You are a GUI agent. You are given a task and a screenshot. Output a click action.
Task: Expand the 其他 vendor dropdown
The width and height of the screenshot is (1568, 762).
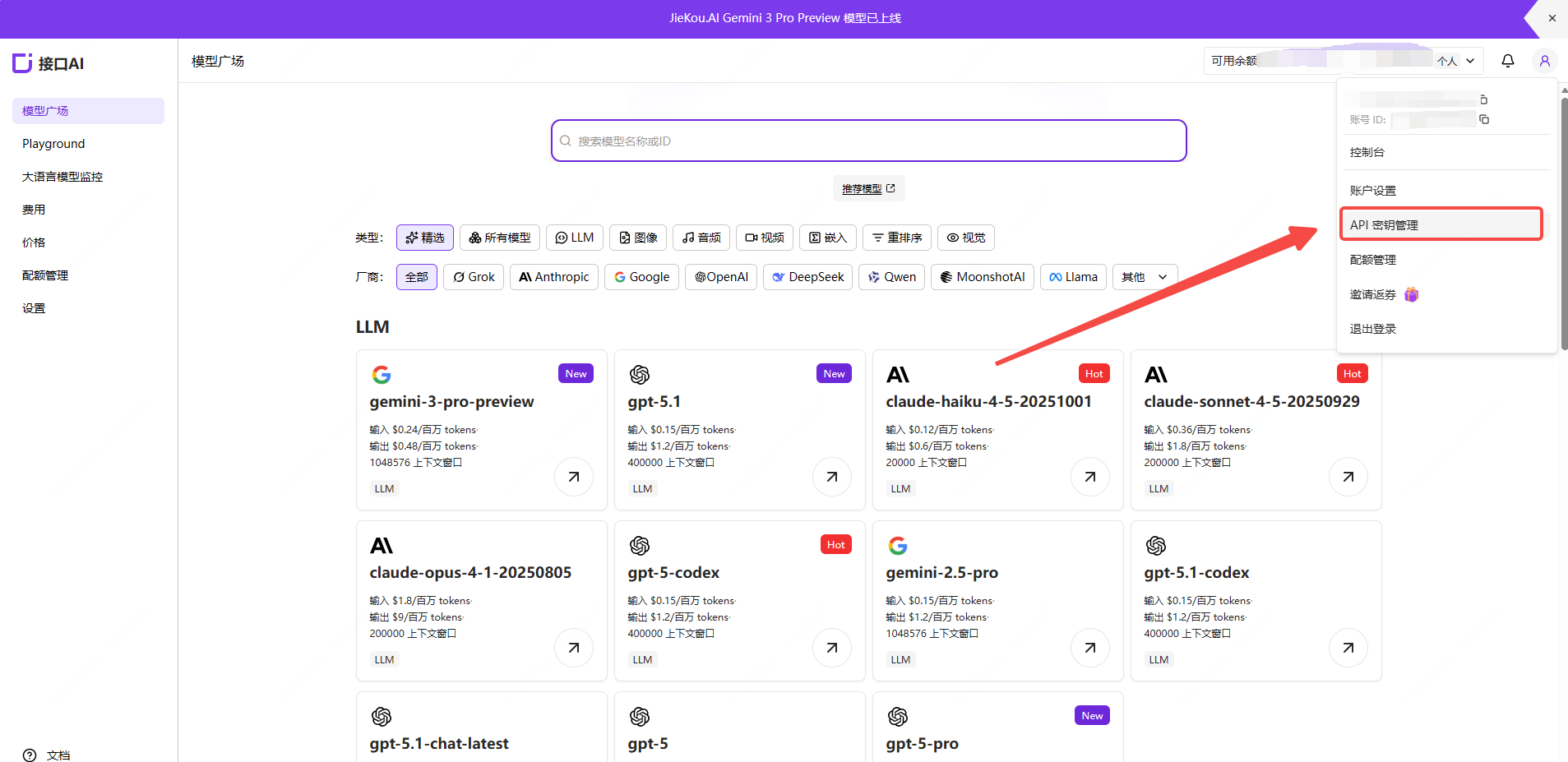tap(1145, 277)
